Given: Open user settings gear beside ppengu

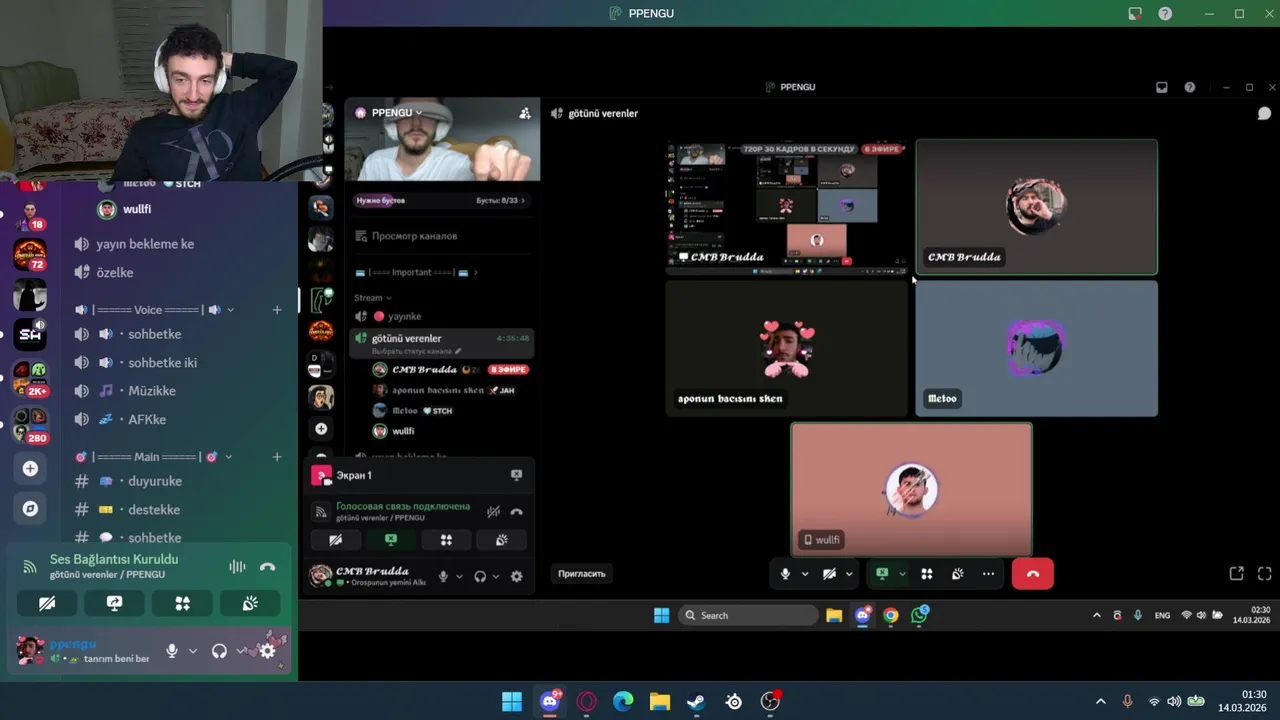Looking at the screenshot, I should (267, 651).
